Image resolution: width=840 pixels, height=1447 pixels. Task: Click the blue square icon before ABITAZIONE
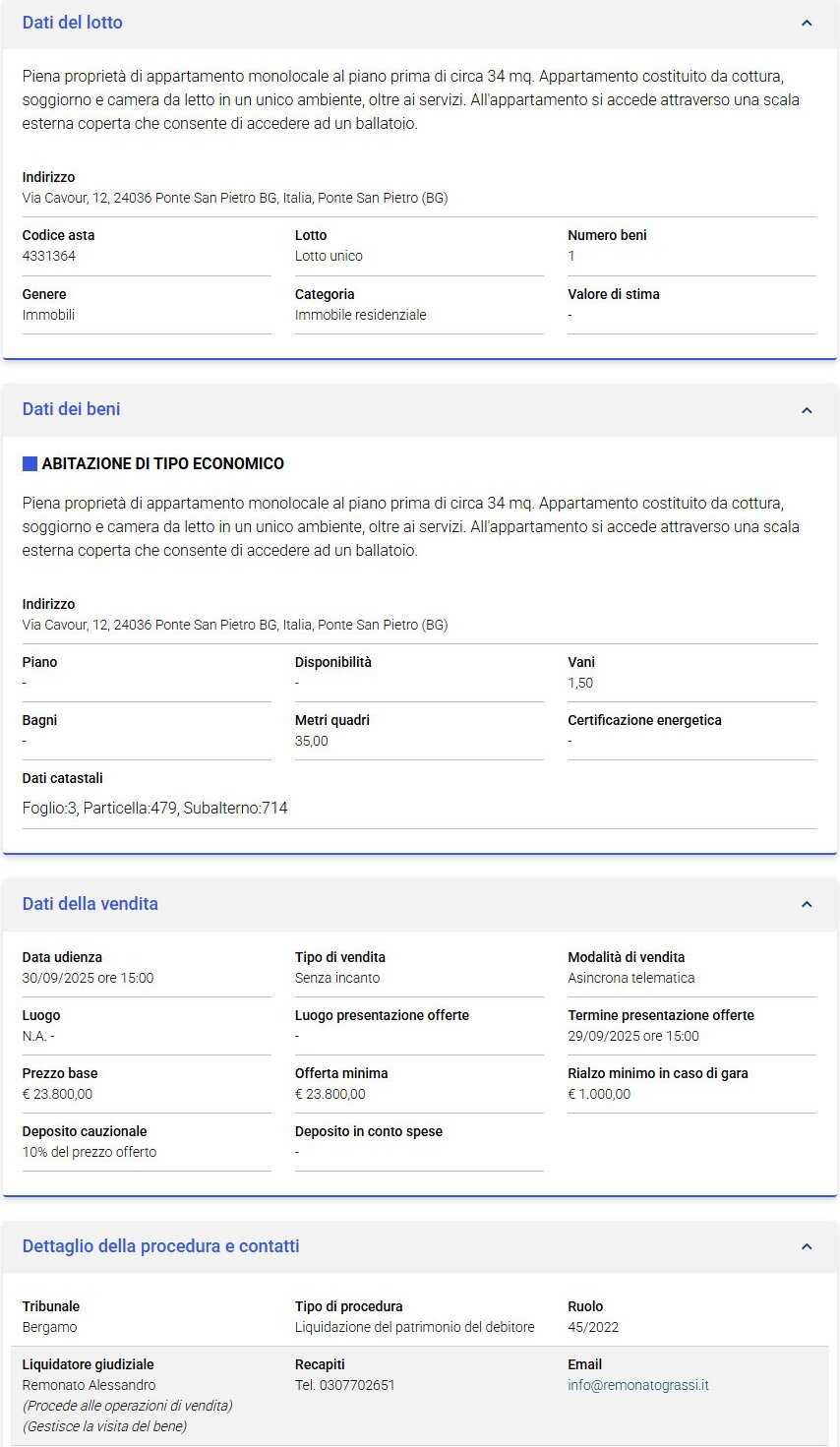click(x=30, y=463)
